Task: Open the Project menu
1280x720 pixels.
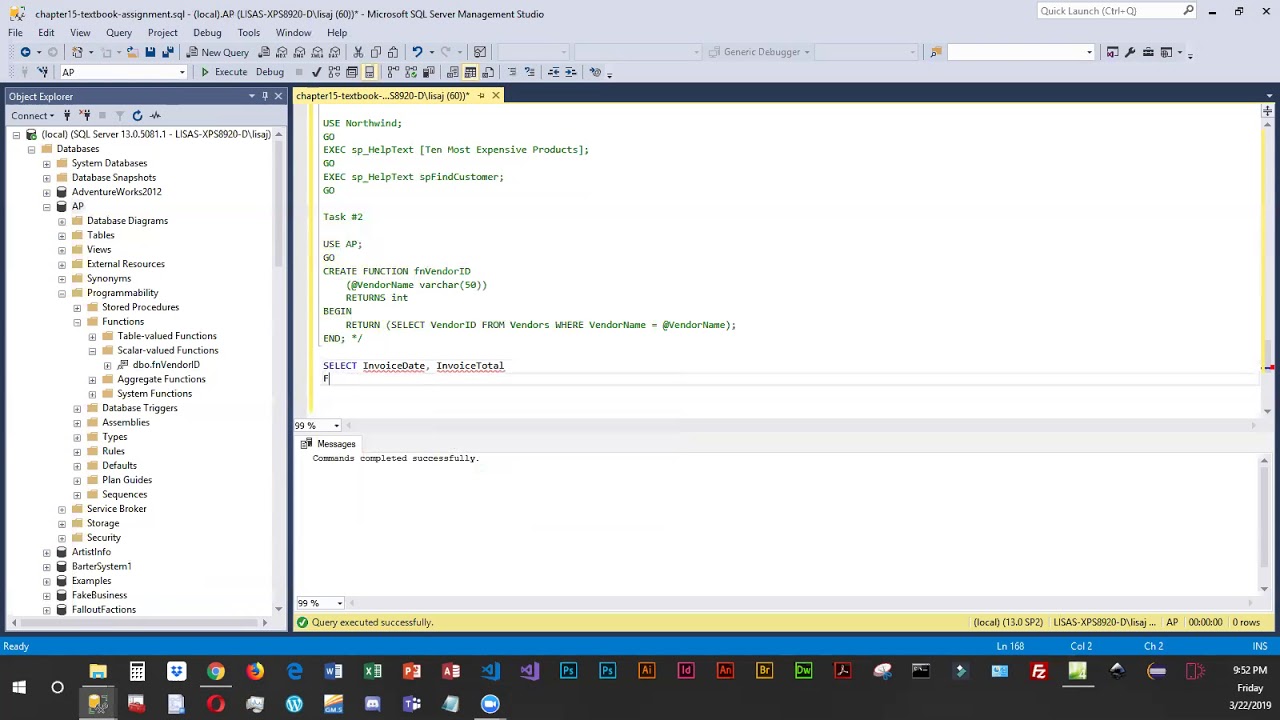Action: [x=162, y=33]
